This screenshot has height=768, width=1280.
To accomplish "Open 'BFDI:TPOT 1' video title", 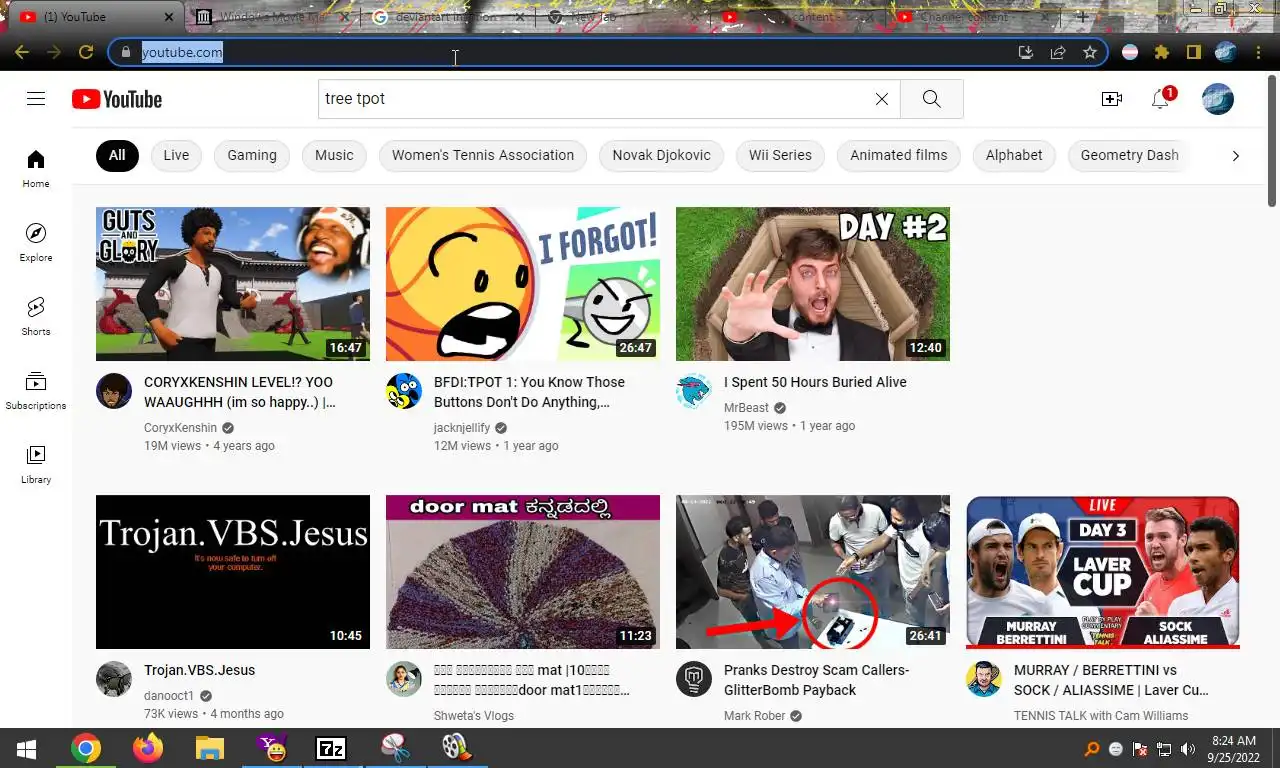I will tap(529, 392).
